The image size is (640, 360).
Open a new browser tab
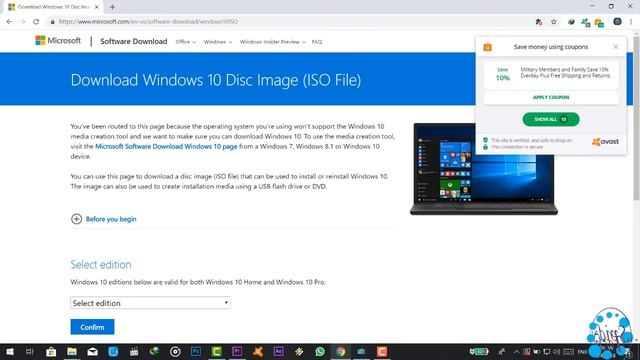112,7
